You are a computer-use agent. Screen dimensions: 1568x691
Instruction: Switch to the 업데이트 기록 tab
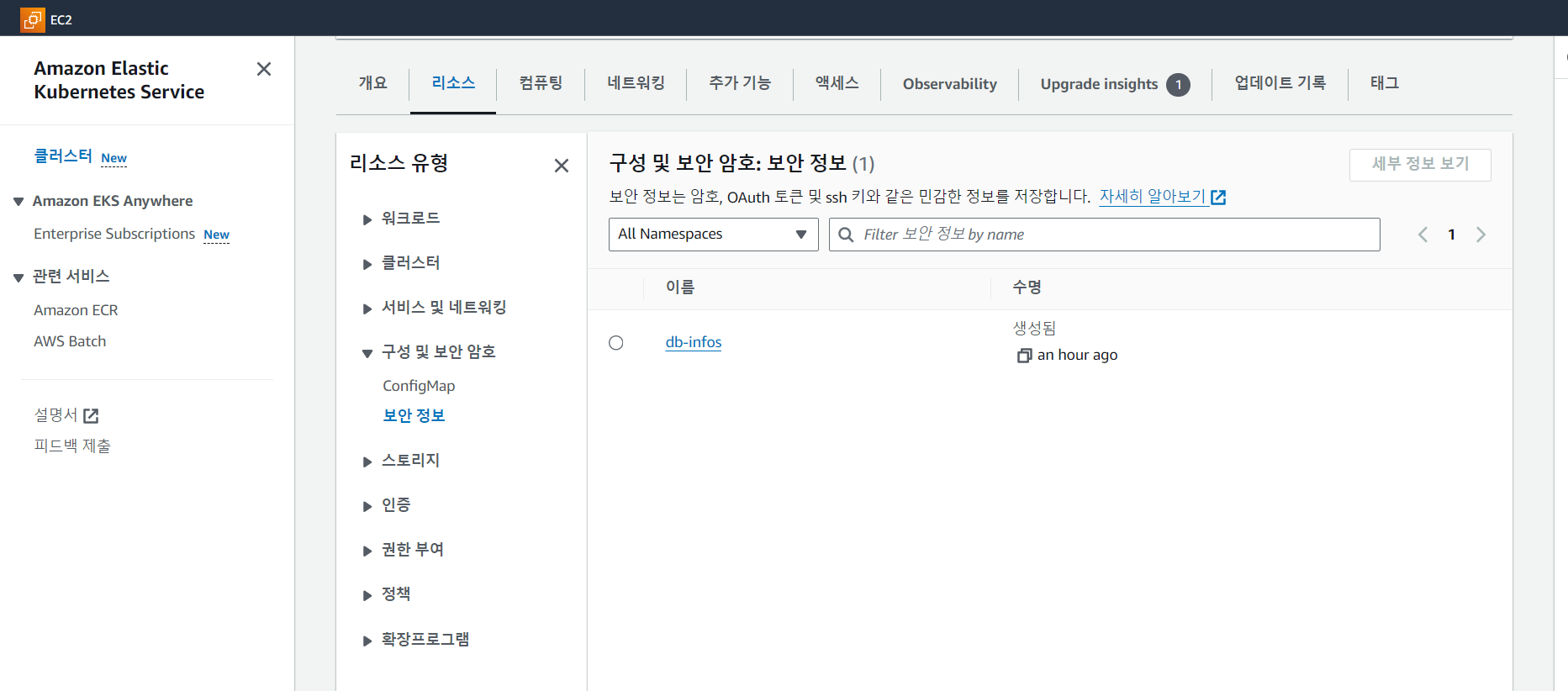click(1280, 83)
